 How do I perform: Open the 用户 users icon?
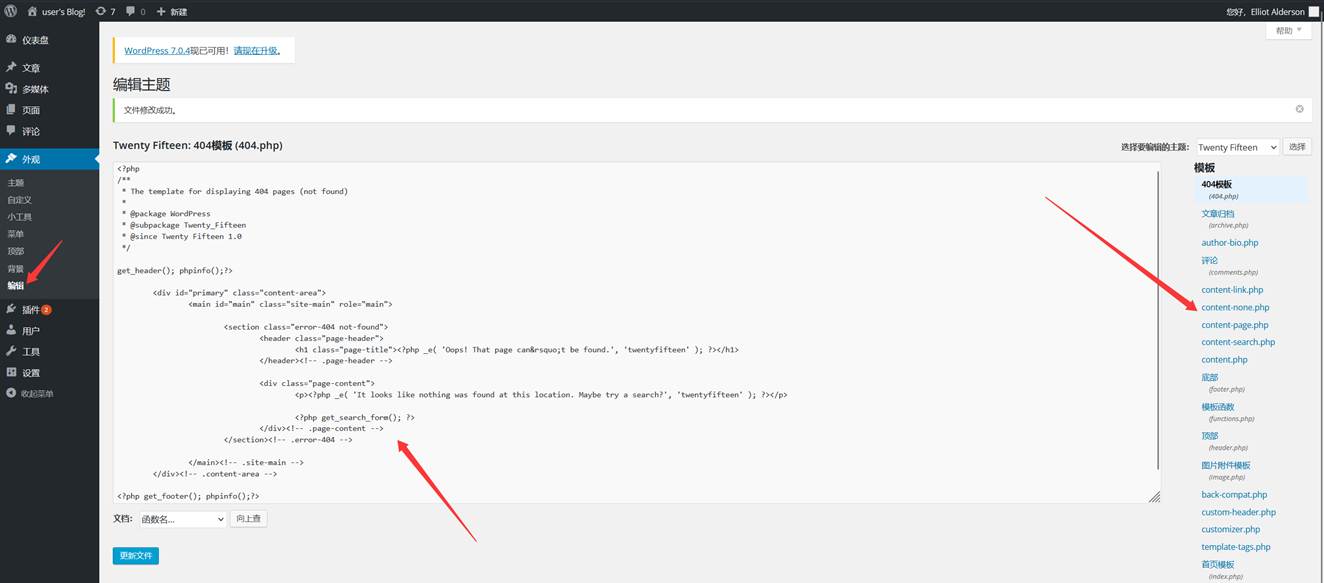coord(11,330)
